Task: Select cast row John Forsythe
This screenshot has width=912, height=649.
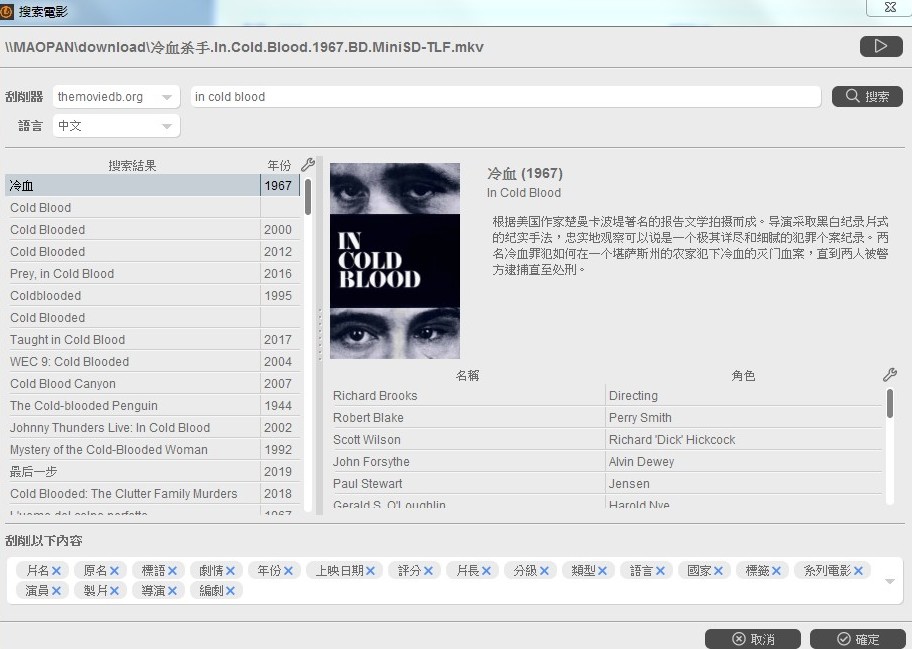Action: (x=606, y=462)
